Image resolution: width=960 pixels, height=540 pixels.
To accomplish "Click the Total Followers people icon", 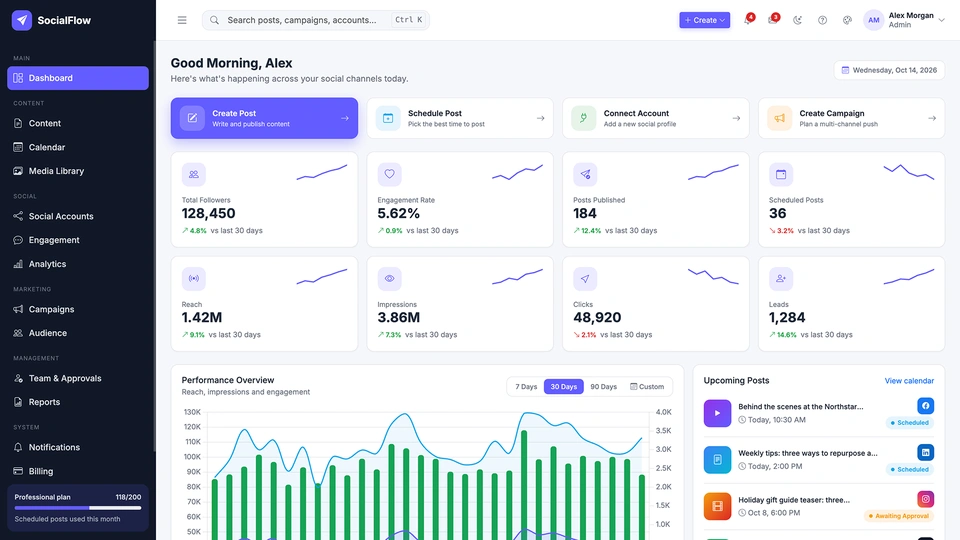I will tap(193, 174).
